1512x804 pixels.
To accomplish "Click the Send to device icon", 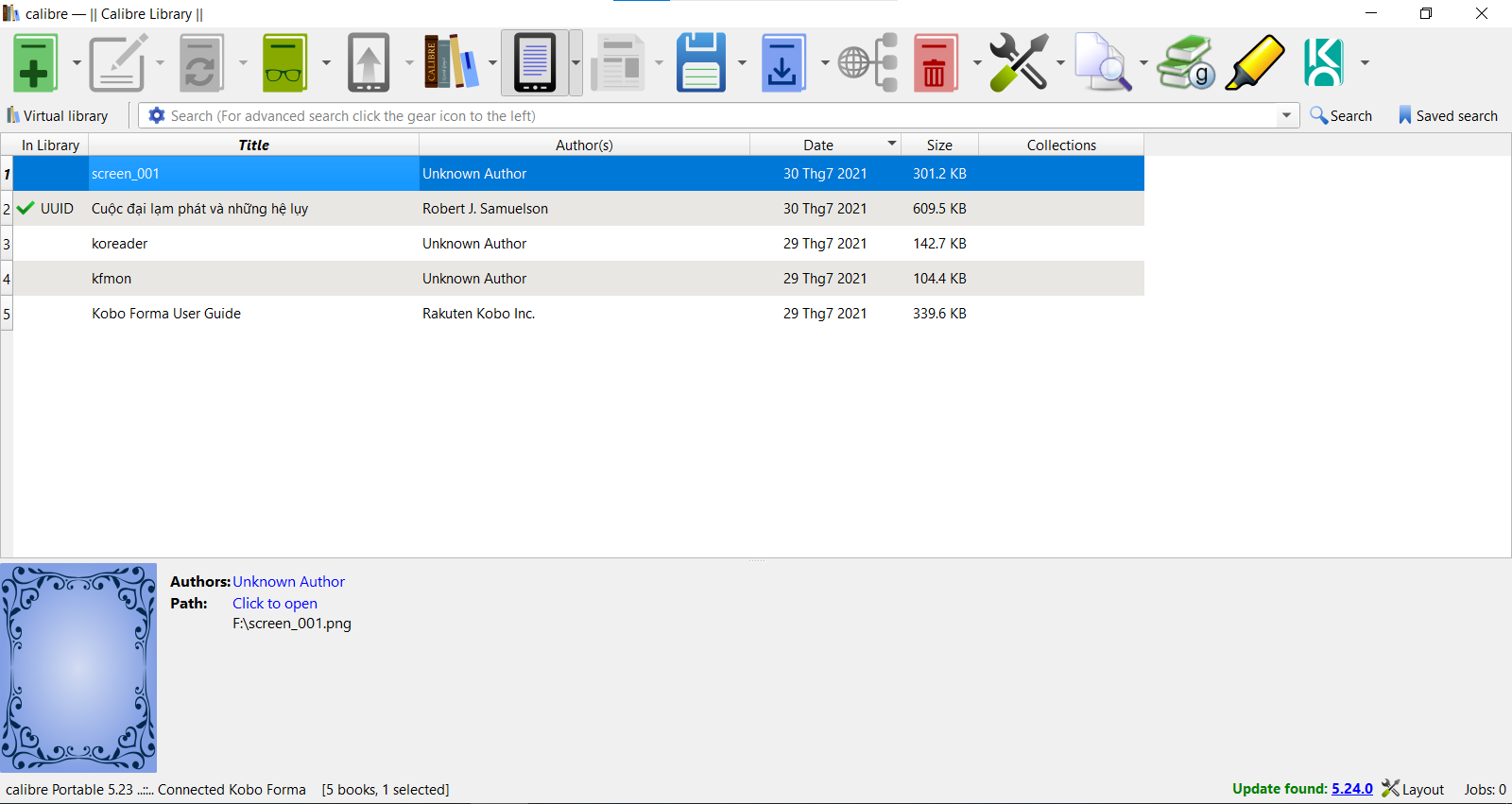I will tap(369, 62).
